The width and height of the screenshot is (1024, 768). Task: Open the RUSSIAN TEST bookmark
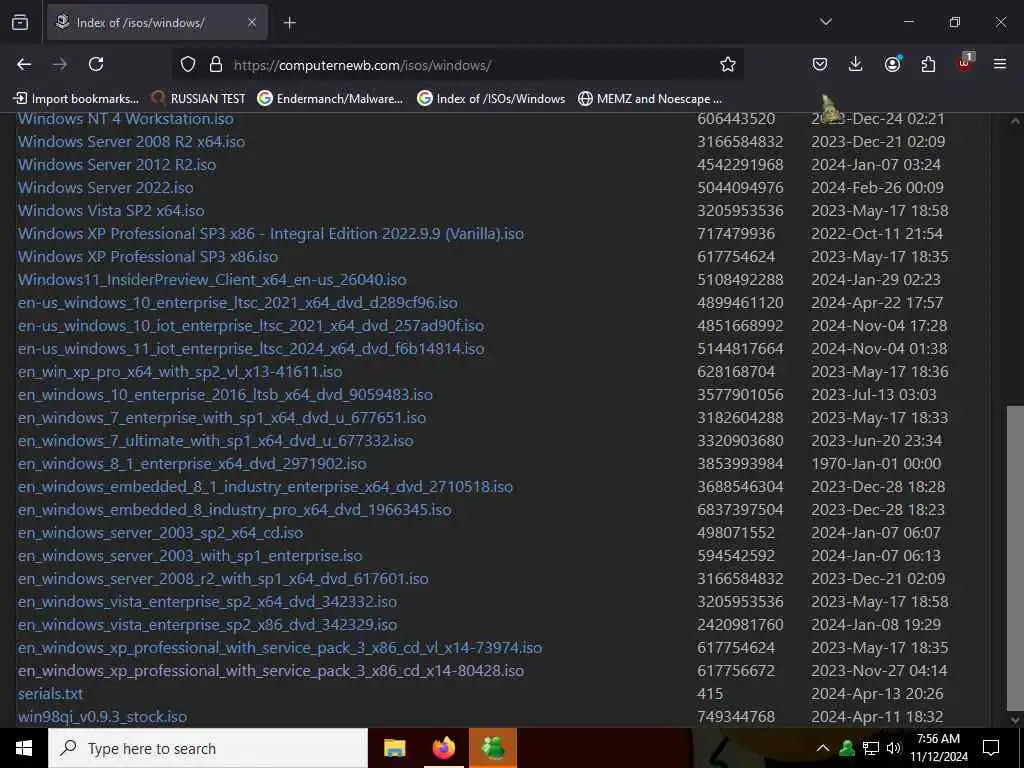pos(199,99)
